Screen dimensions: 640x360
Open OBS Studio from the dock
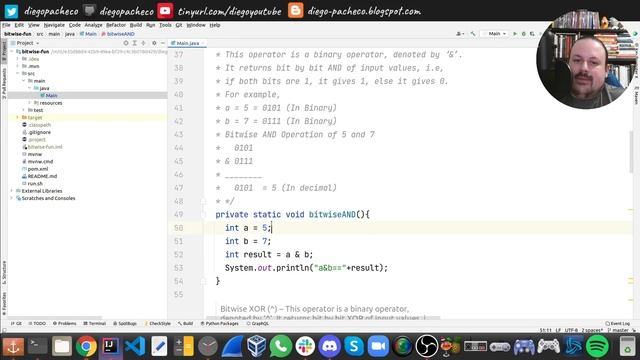coord(427,347)
